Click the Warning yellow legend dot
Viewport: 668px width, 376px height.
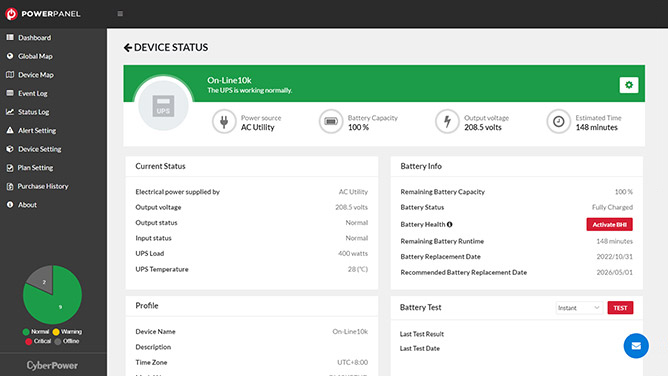pyautogui.click(x=56, y=332)
